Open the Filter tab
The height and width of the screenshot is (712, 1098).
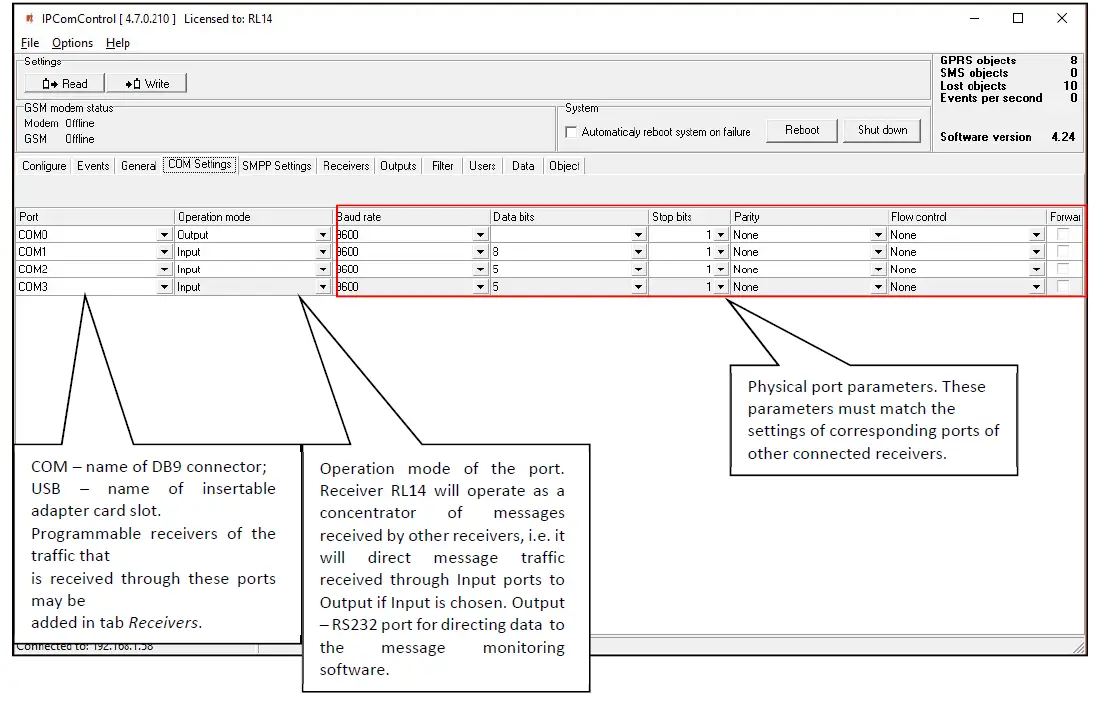point(443,166)
